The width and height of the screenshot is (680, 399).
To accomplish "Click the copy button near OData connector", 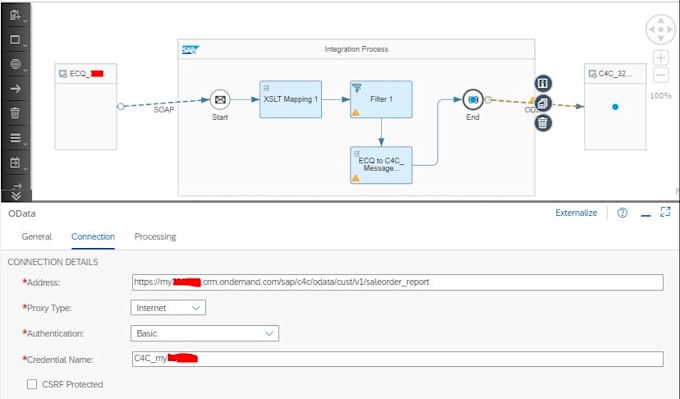I will (543, 103).
